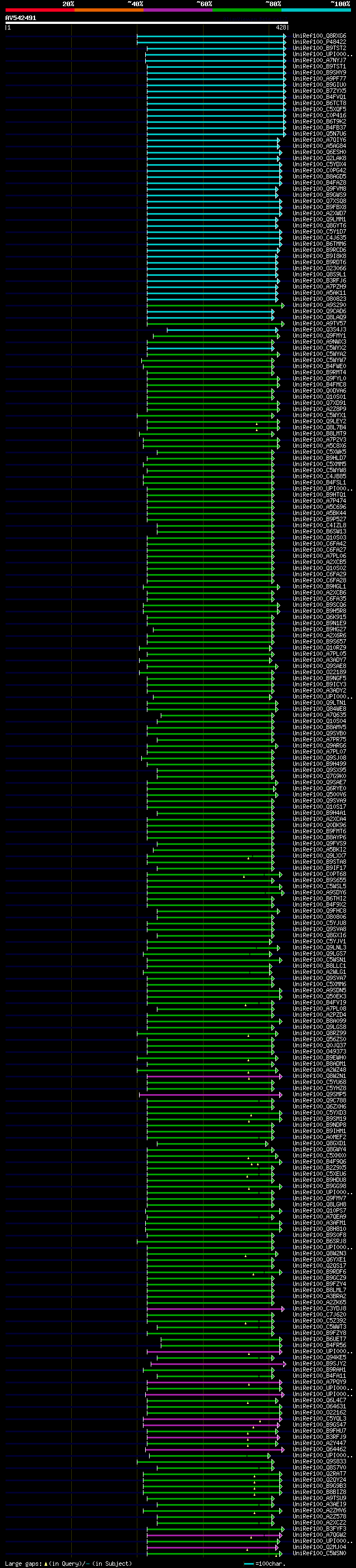
Task: Select the UniRef100_C6FA42 label
Action: click(x=319, y=543)
